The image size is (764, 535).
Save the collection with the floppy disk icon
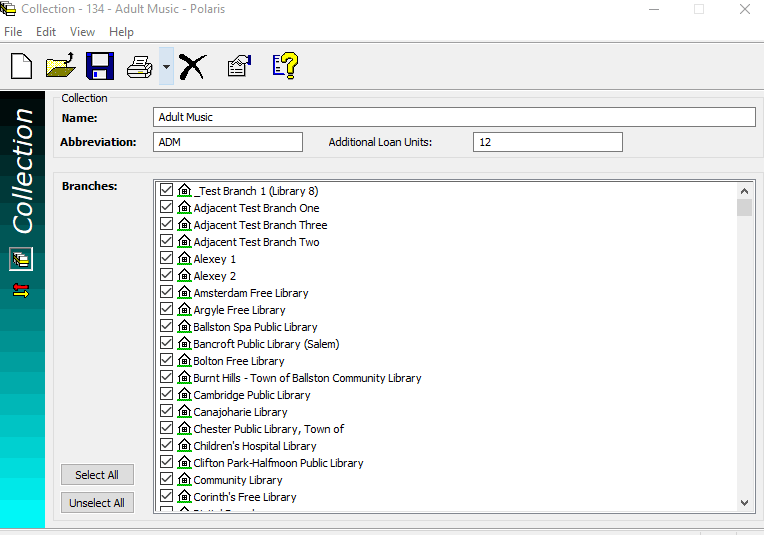tap(100, 67)
